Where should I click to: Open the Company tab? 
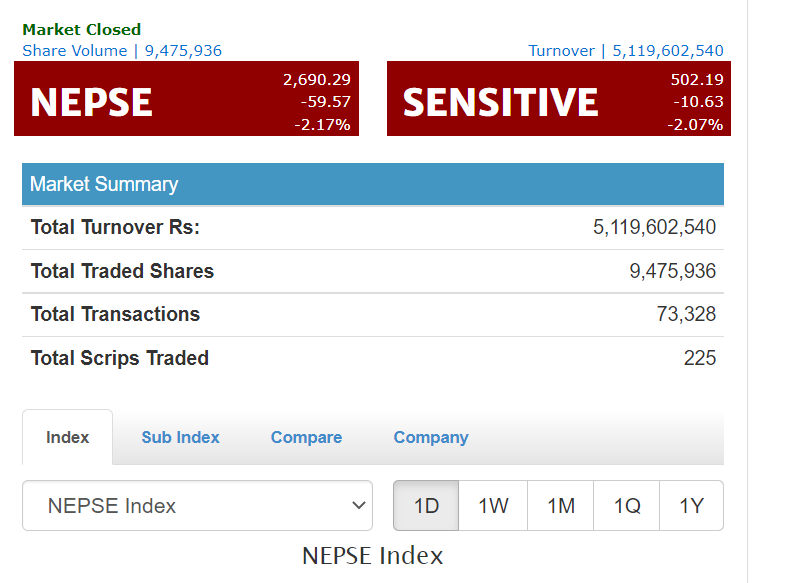pyautogui.click(x=431, y=437)
